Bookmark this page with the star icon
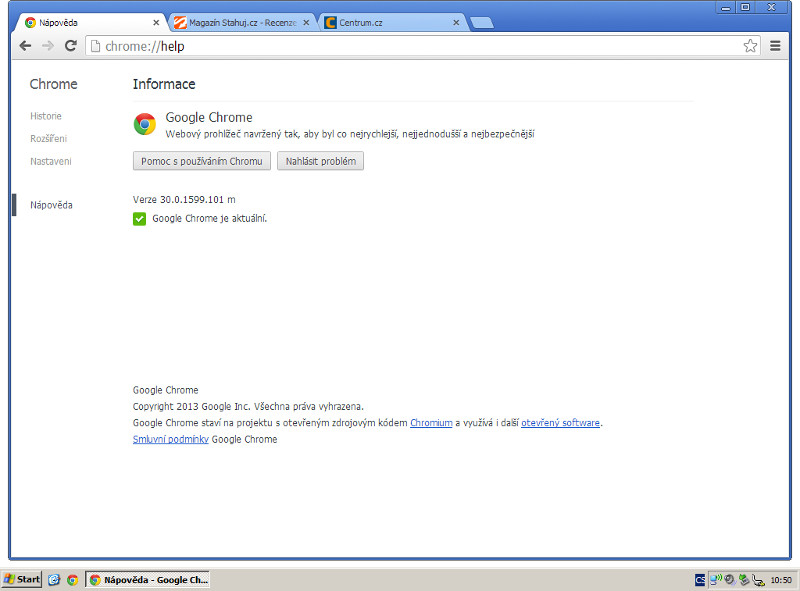The height and width of the screenshot is (591, 800). click(x=750, y=46)
